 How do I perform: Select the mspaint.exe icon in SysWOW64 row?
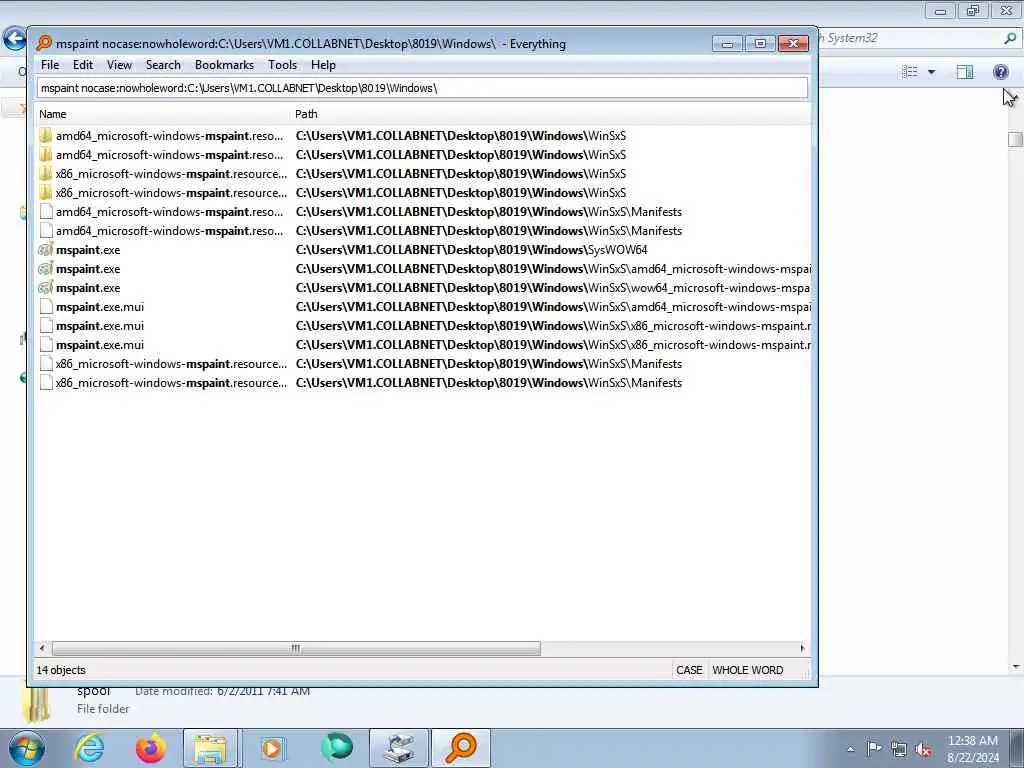[x=46, y=249]
